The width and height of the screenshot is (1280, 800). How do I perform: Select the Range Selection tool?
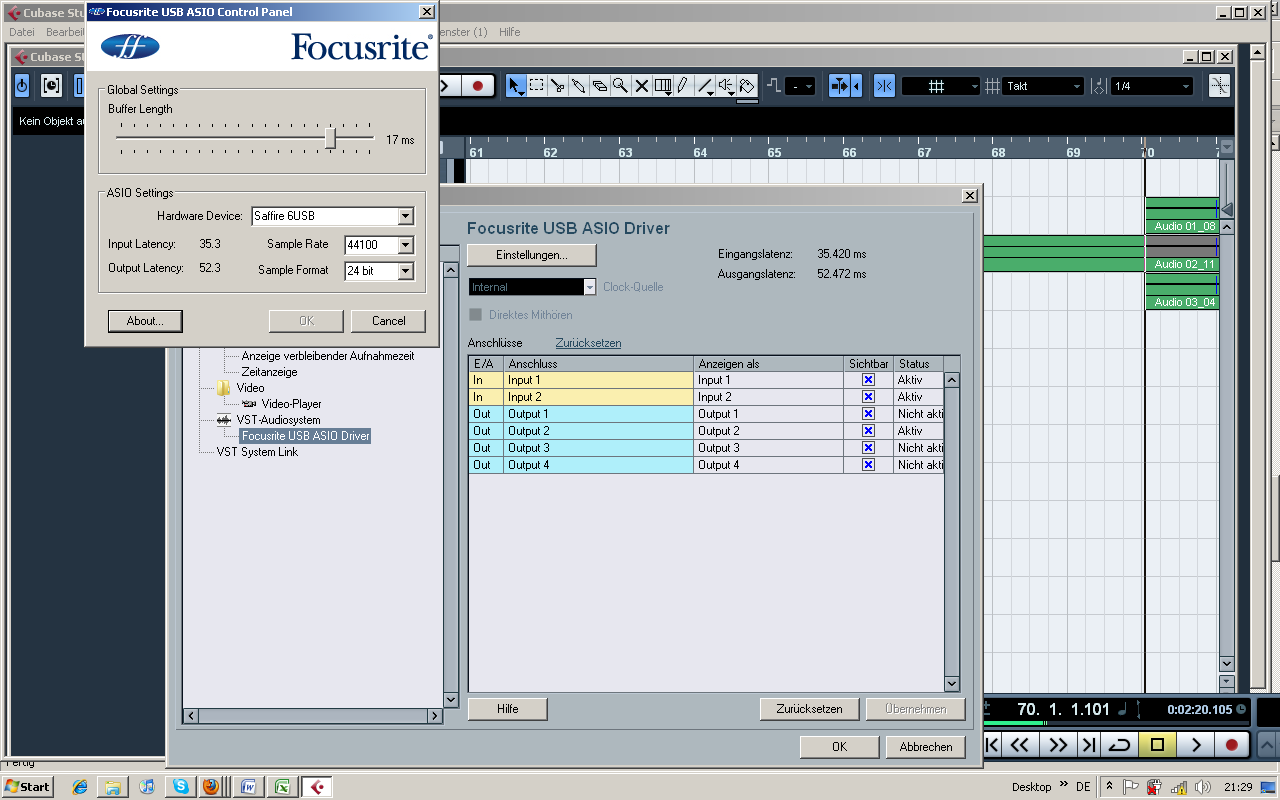537,86
